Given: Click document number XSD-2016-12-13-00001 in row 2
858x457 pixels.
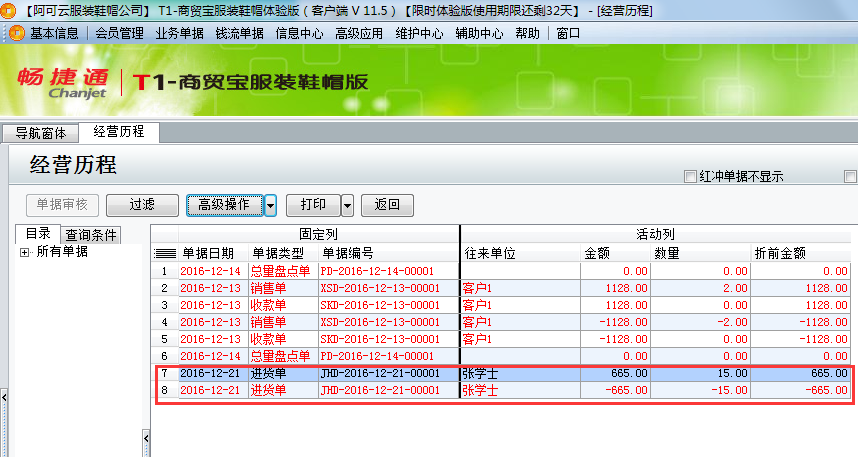Looking at the screenshot, I should point(389,288).
